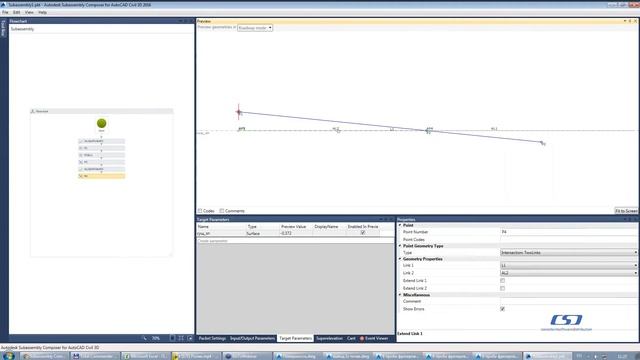Uncheck the Show Errors checkbox
The image size is (640, 360).
(502, 309)
